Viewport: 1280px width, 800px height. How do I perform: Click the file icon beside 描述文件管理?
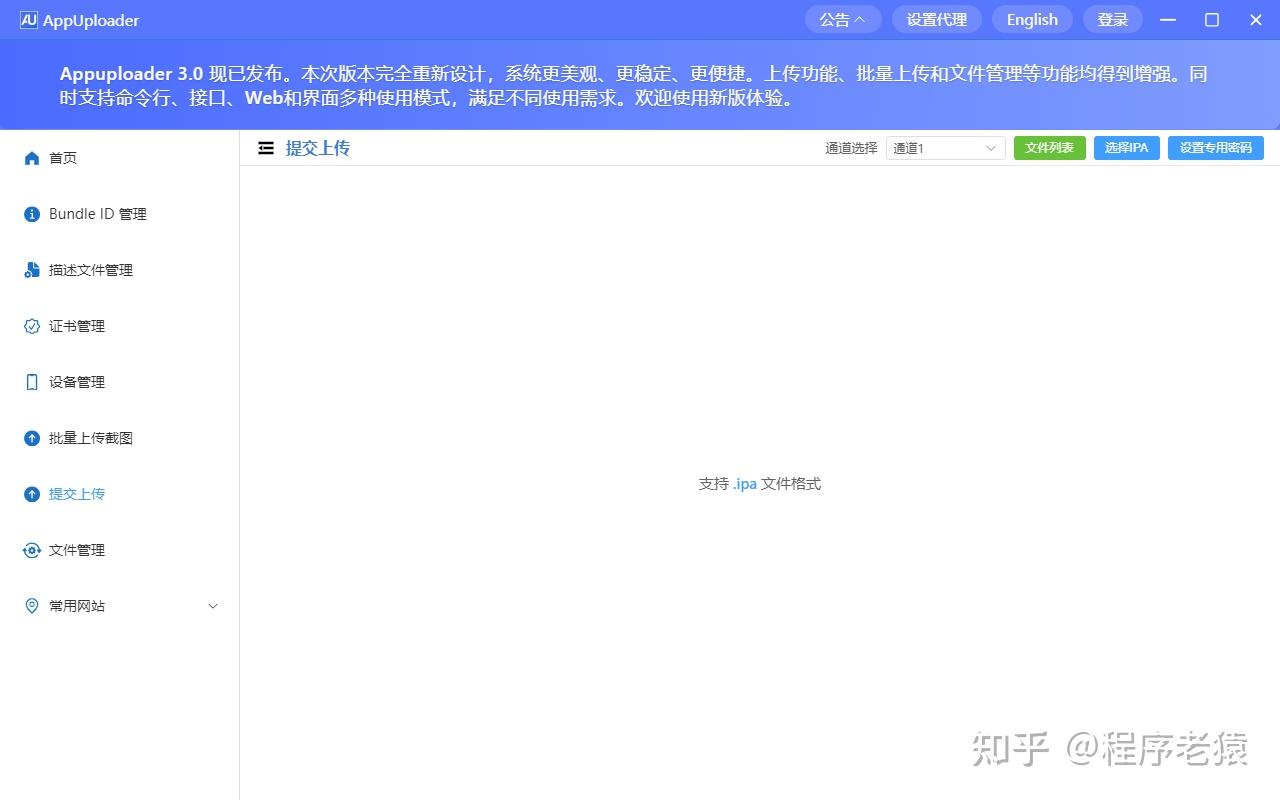pos(32,270)
